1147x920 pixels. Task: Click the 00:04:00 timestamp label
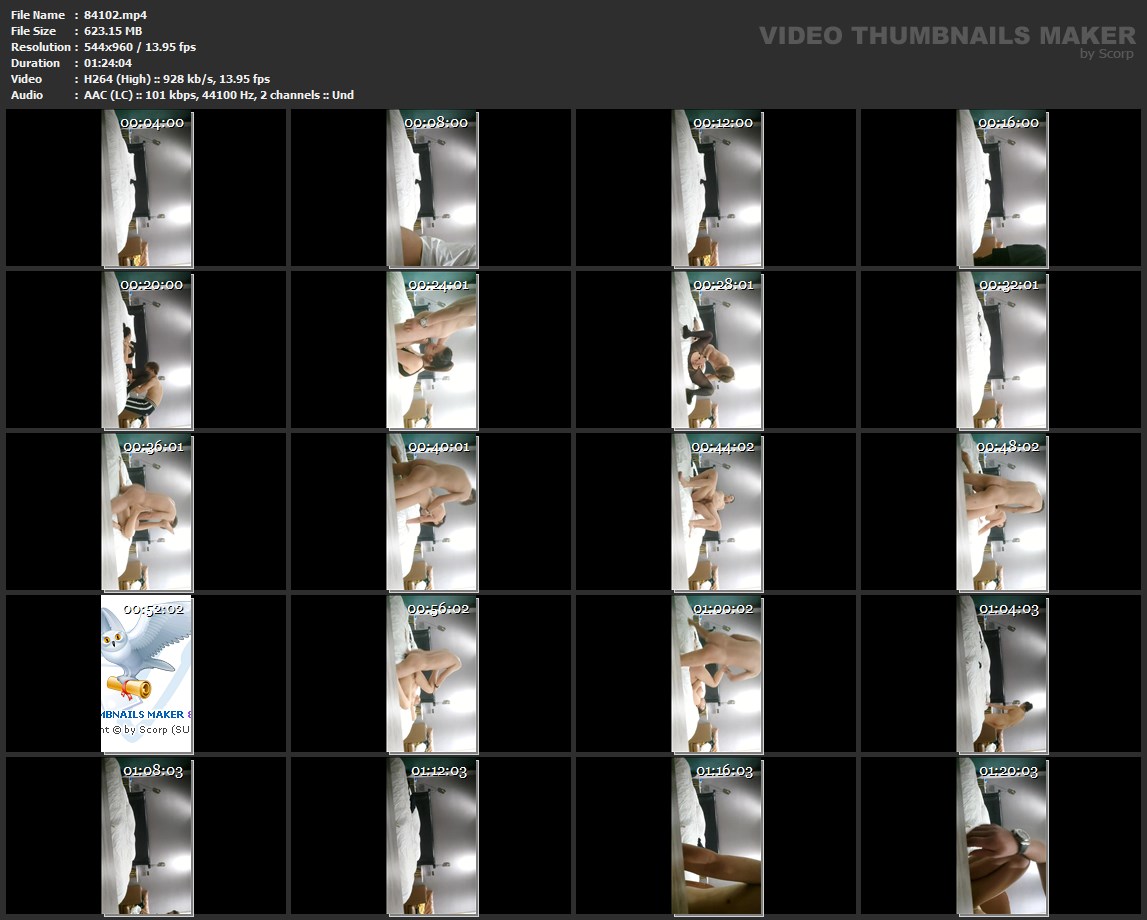pos(152,123)
